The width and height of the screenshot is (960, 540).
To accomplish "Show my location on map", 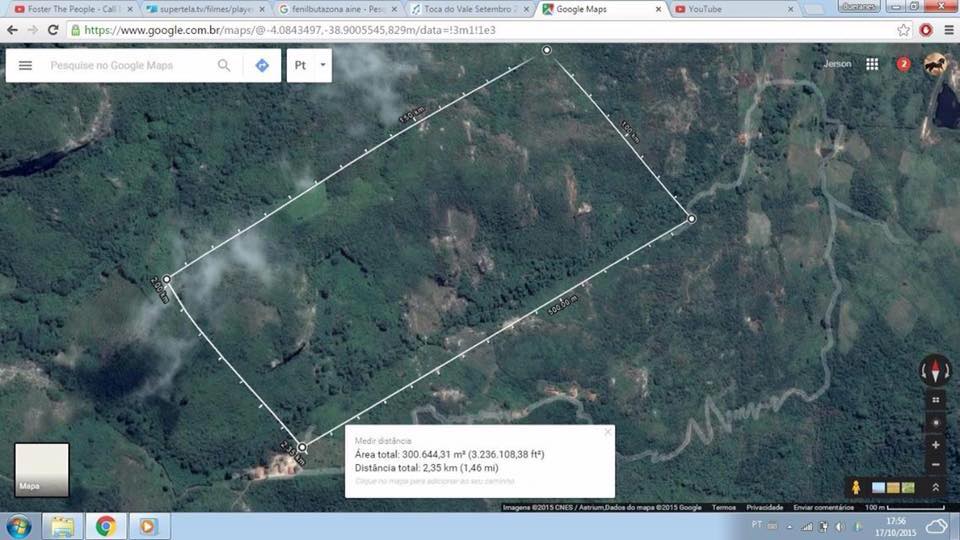I will (x=935, y=422).
